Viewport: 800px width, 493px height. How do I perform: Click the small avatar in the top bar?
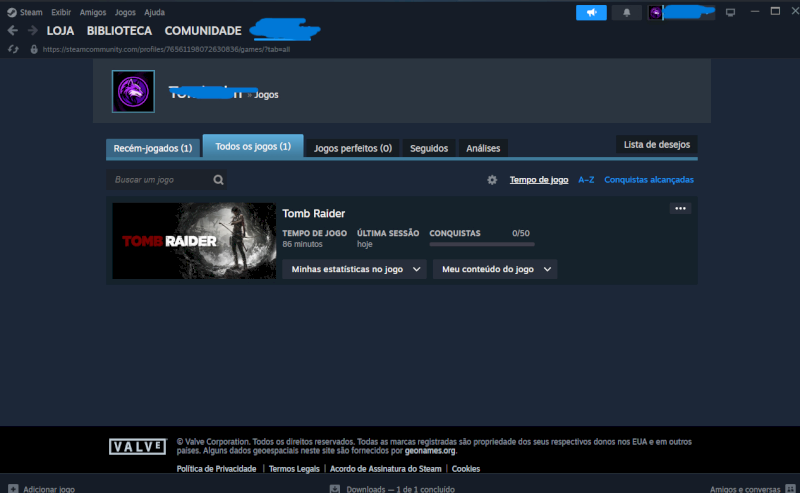pos(655,12)
